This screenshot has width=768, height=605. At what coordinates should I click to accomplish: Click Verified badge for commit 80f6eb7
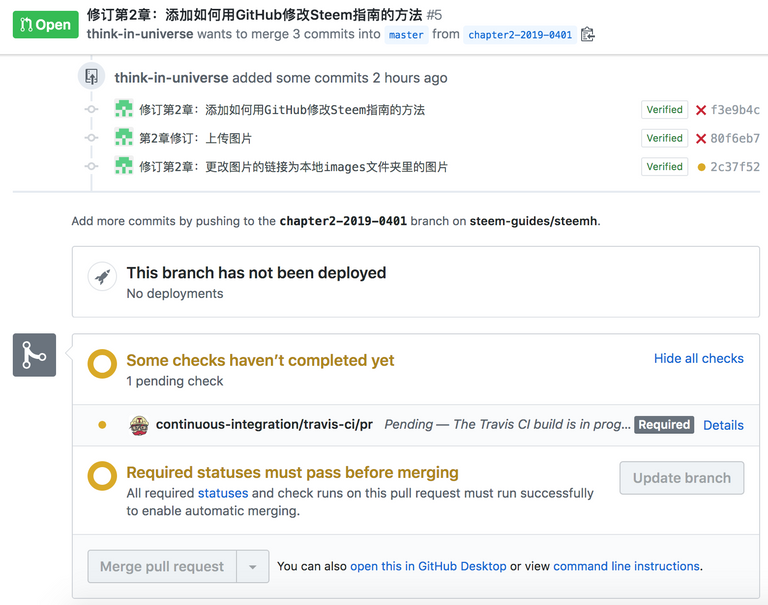pos(664,138)
